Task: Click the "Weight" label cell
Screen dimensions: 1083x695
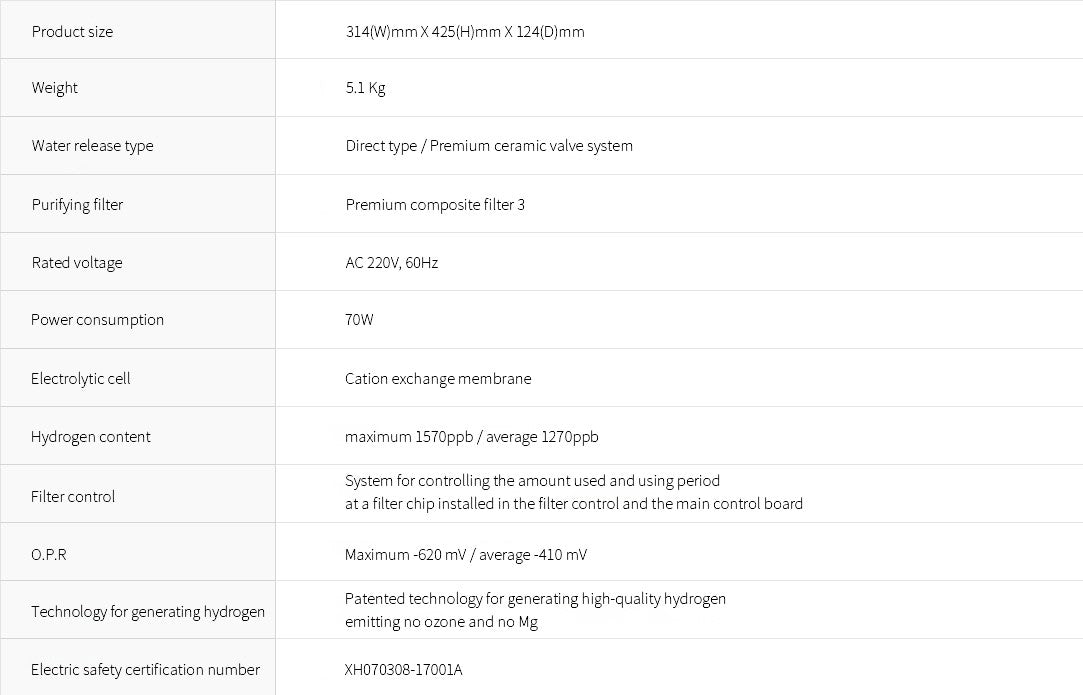Action: tap(55, 88)
